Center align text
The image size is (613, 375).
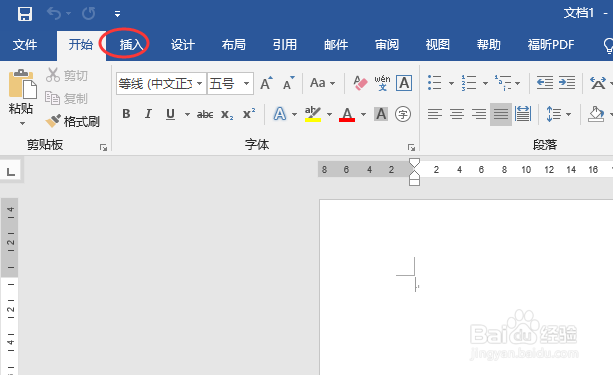[457, 114]
